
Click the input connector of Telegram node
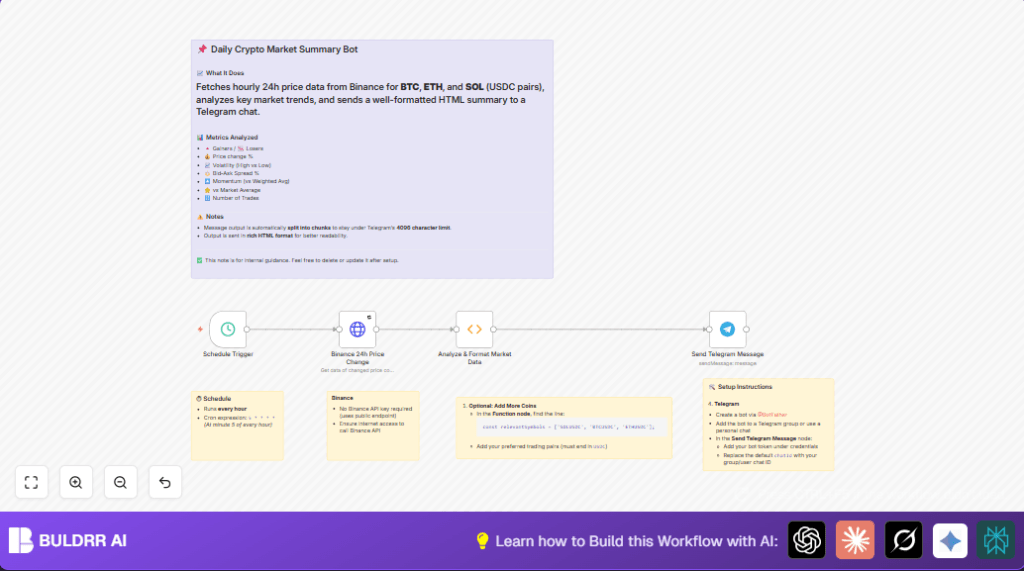[x=709, y=329]
